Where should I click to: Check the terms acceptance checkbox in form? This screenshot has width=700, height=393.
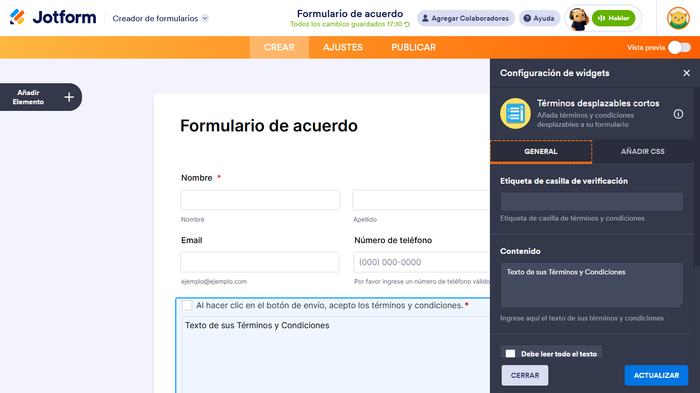coord(187,305)
